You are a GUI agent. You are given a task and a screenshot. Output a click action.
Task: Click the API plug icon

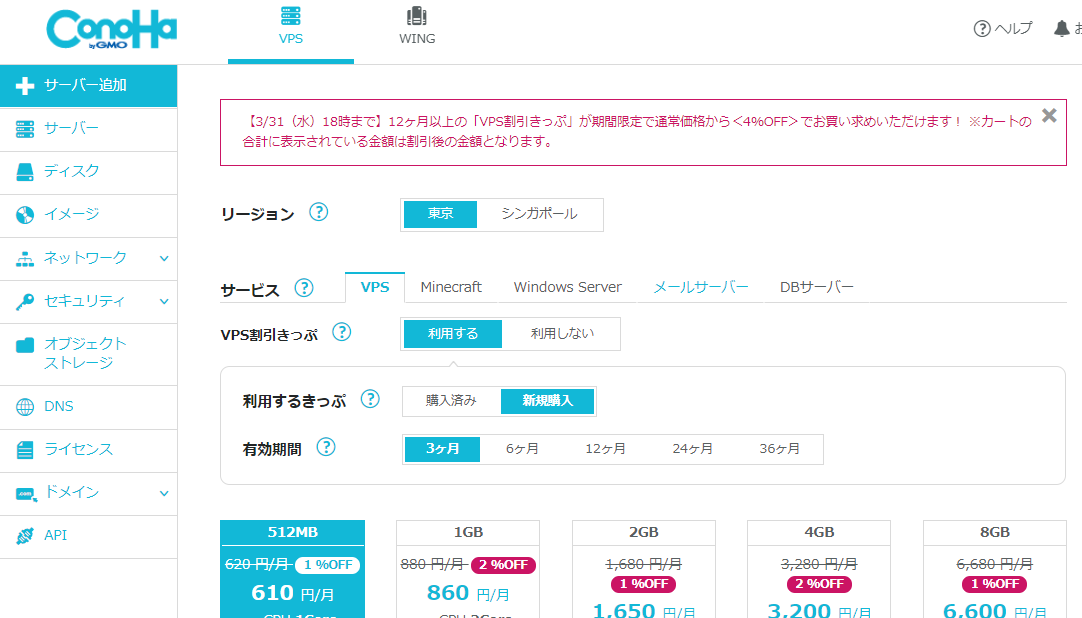click(x=25, y=535)
